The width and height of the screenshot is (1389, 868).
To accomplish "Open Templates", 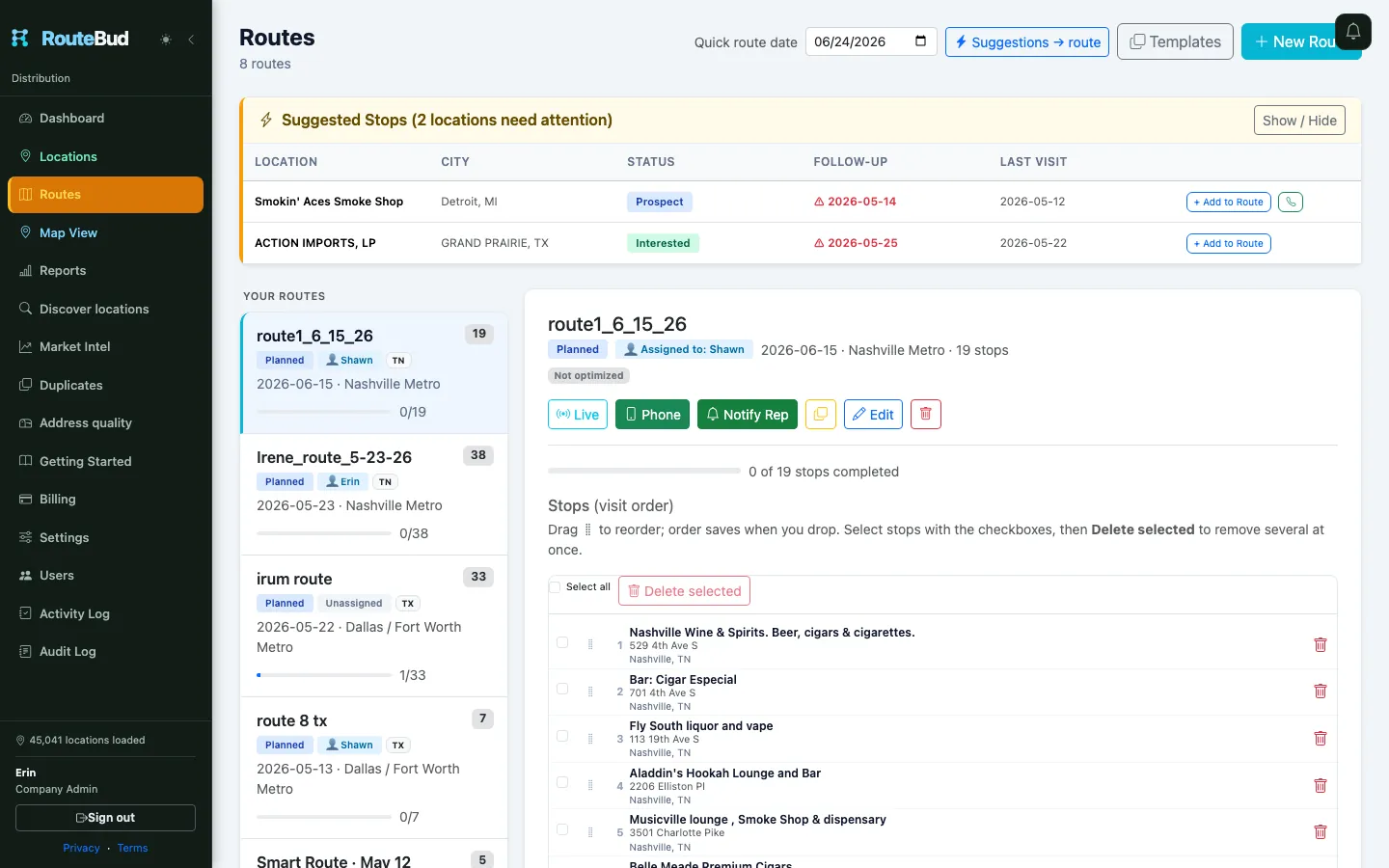I will pos(1175,41).
